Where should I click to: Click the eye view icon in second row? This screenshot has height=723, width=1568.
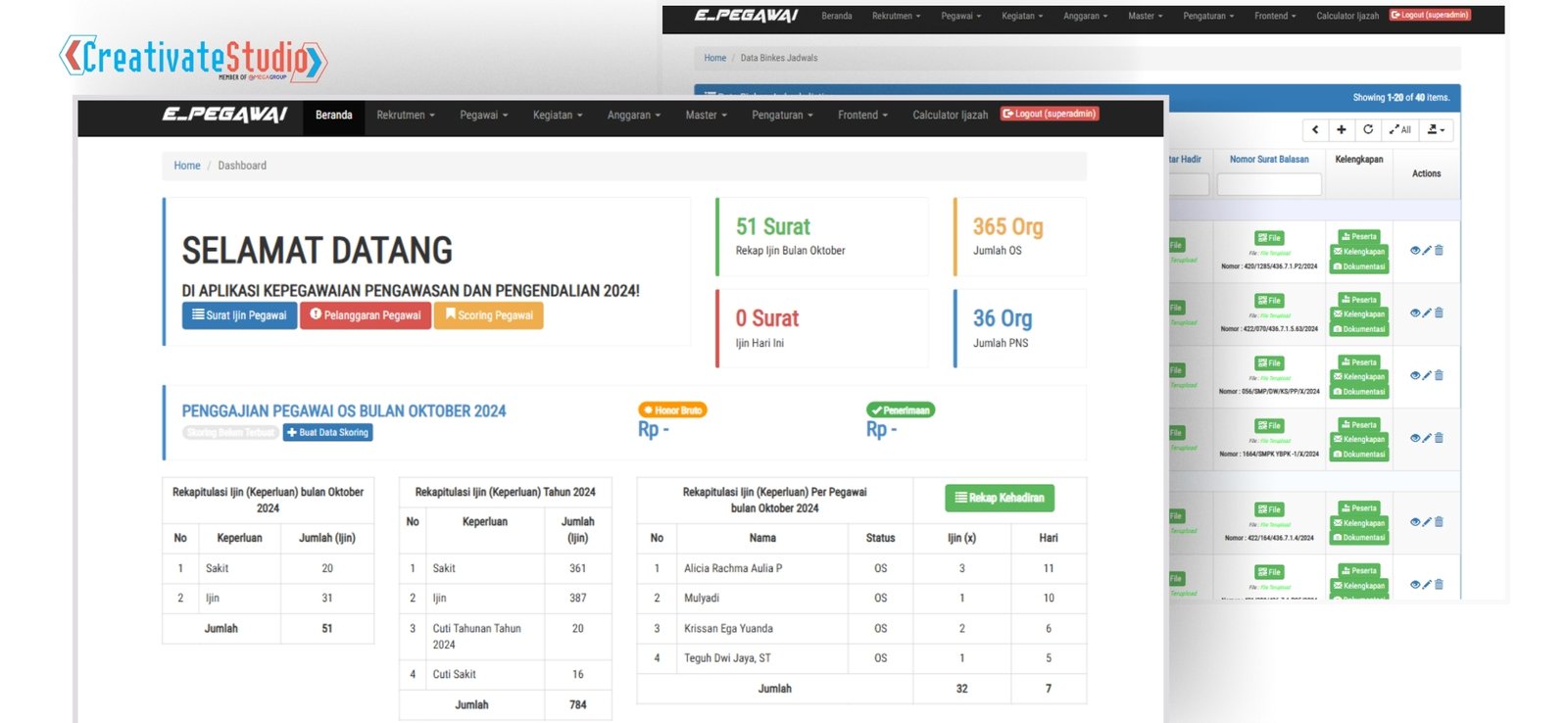click(x=1414, y=313)
